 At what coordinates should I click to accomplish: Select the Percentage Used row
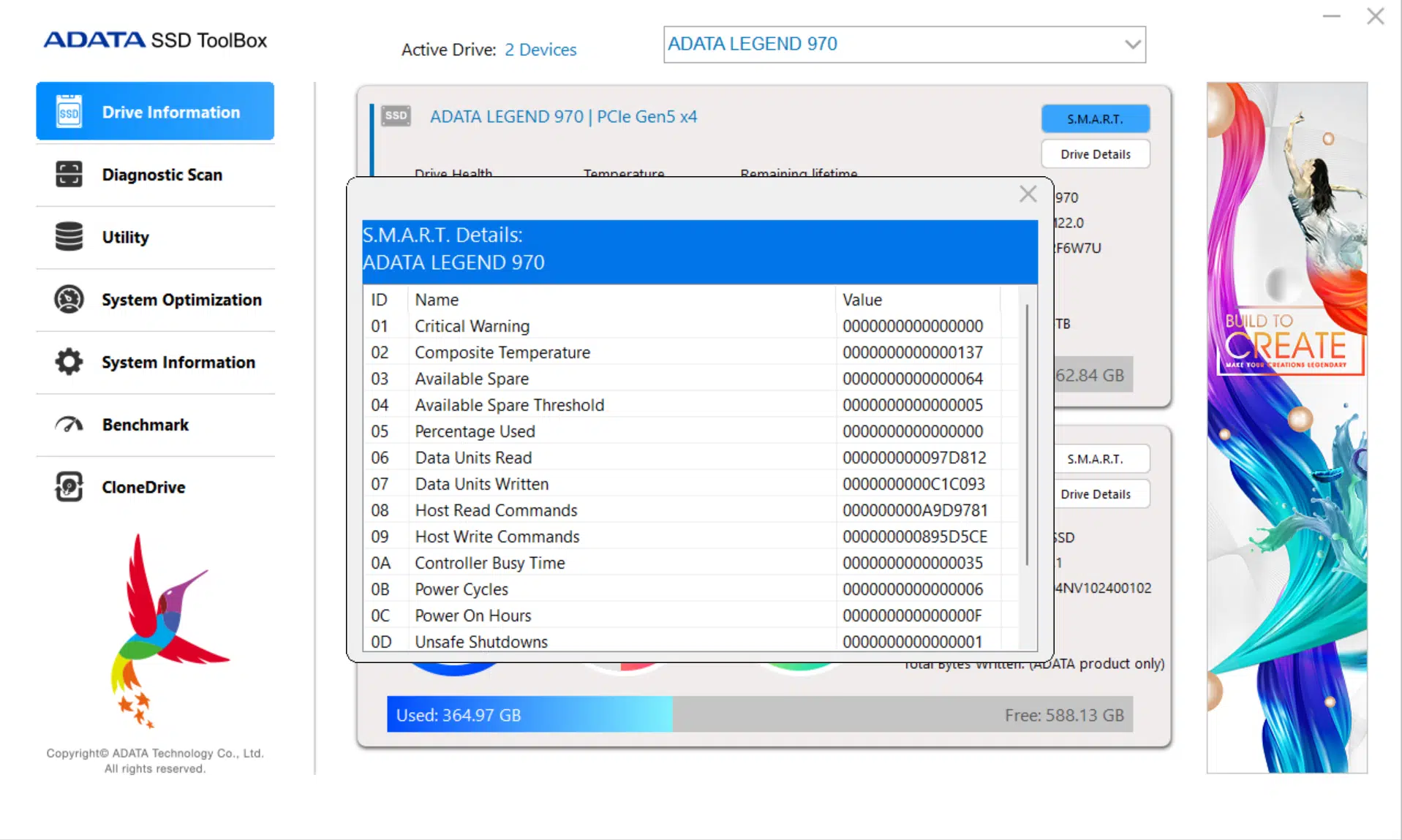pyautogui.click(x=691, y=431)
